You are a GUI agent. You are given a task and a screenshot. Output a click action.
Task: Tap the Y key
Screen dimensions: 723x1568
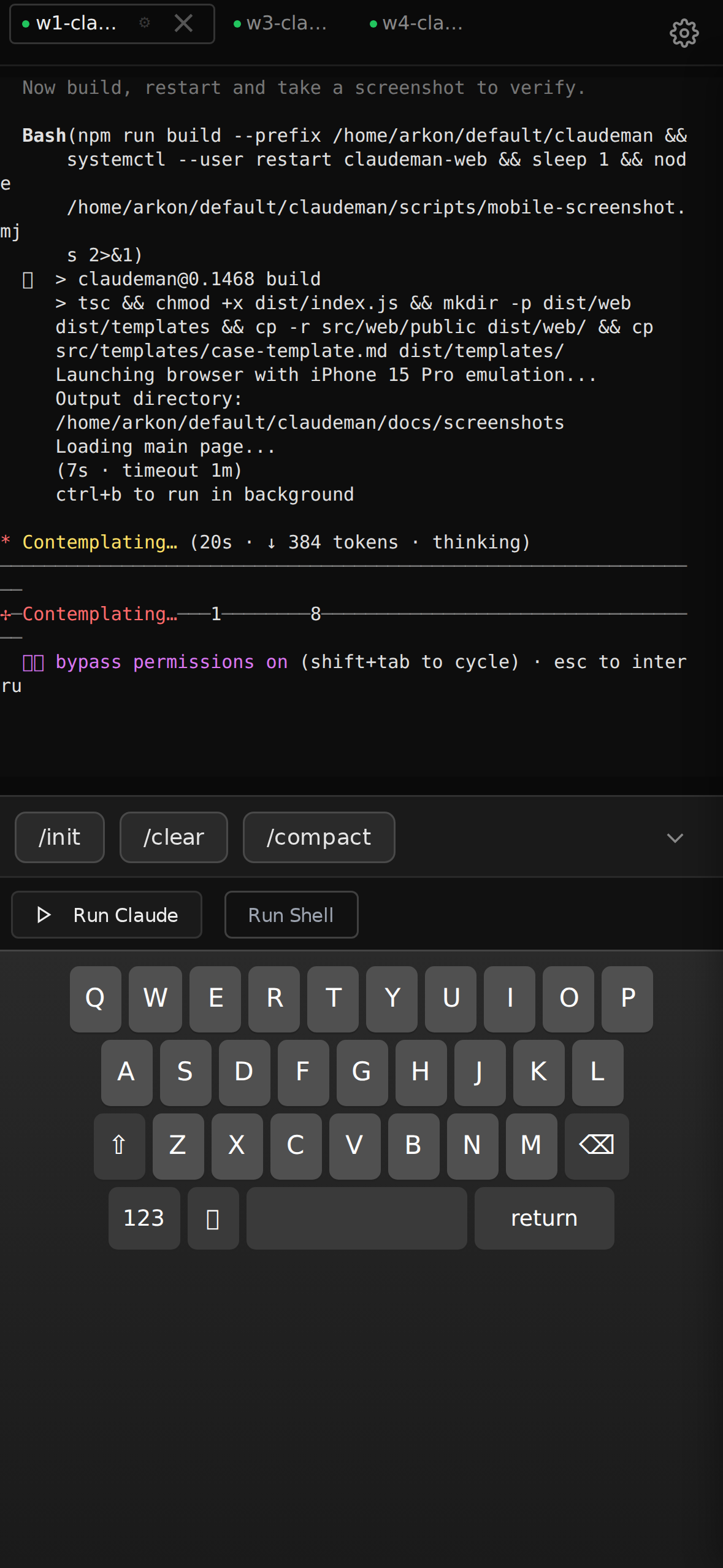pyautogui.click(x=392, y=998)
